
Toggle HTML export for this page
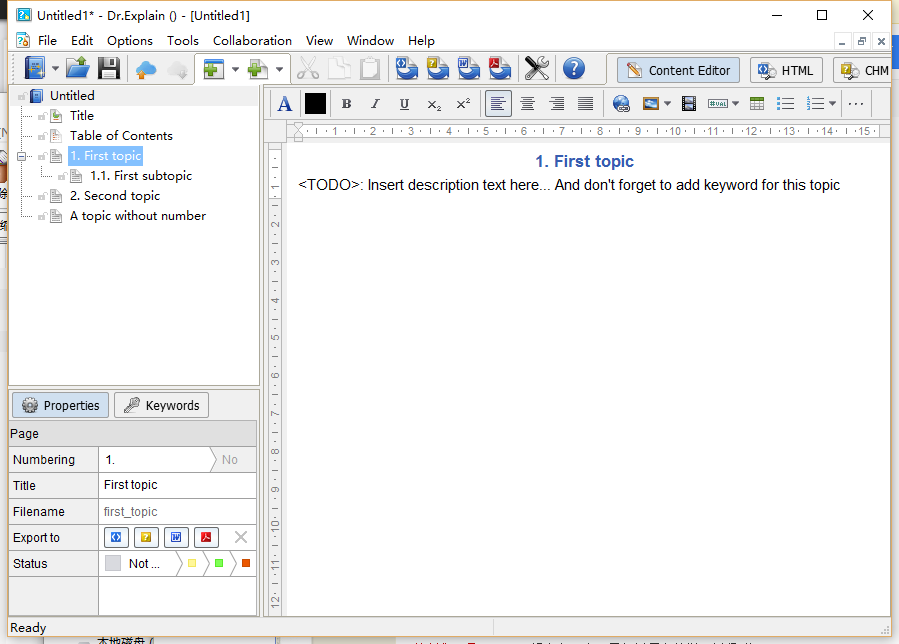click(x=116, y=537)
